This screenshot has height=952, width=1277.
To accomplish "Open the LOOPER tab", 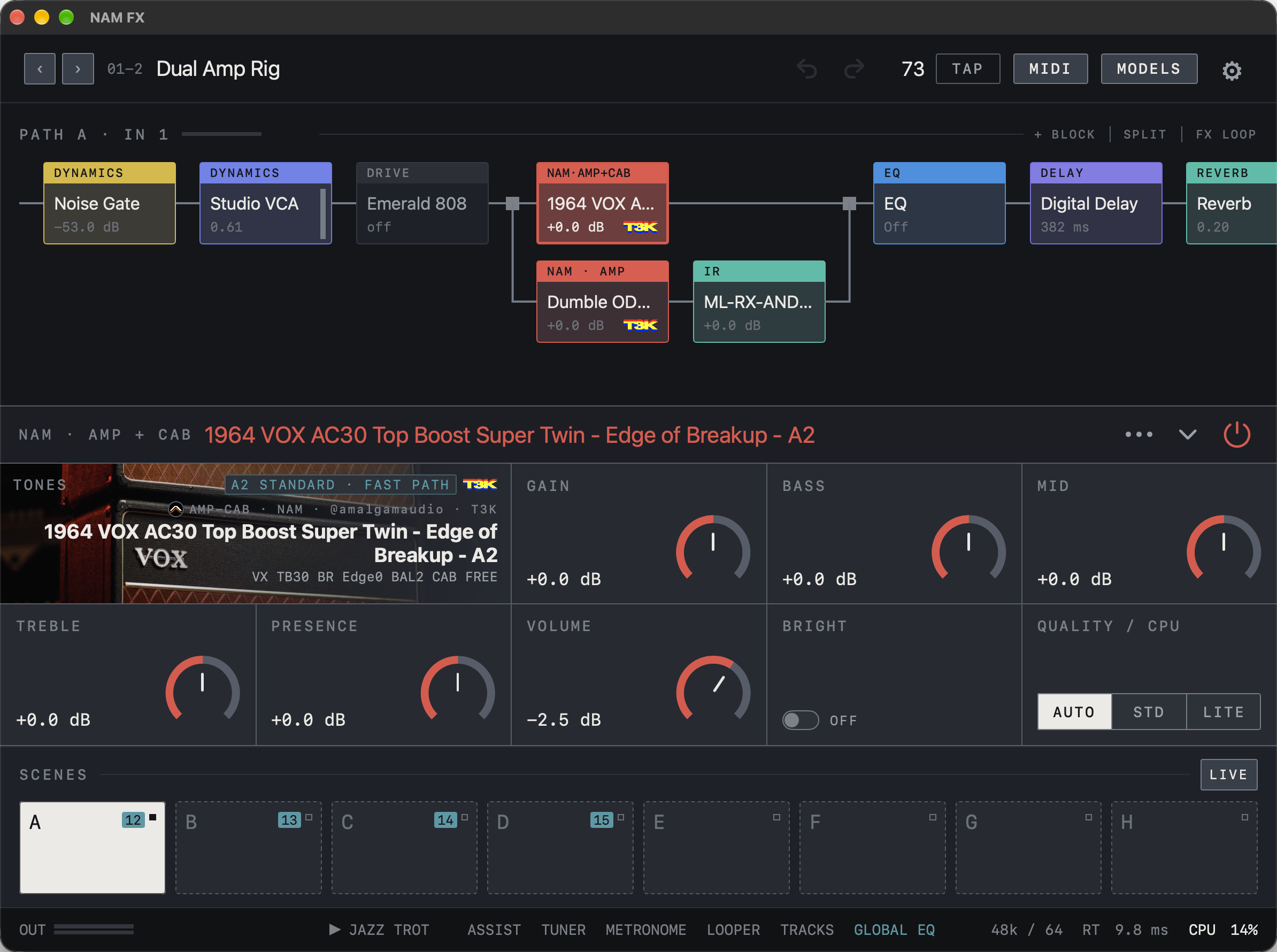I will click(733, 930).
